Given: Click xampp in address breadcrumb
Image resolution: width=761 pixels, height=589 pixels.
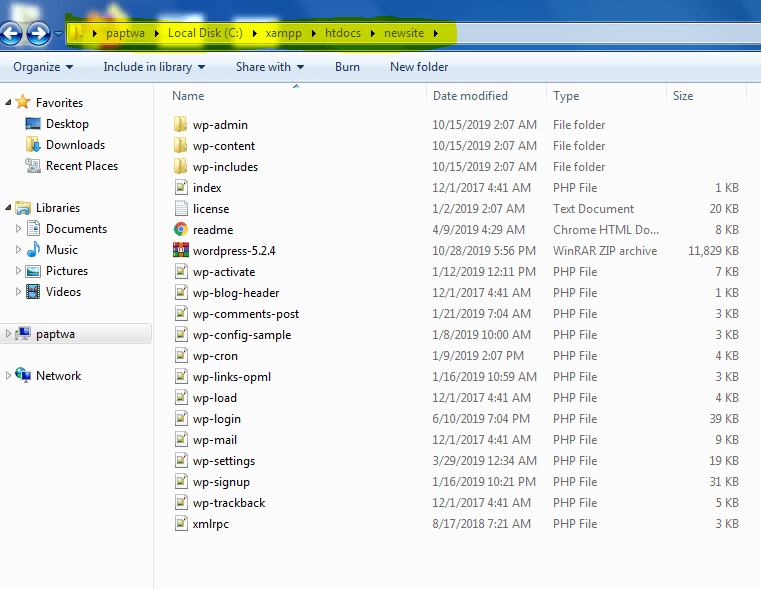Looking at the screenshot, I should pos(283,33).
